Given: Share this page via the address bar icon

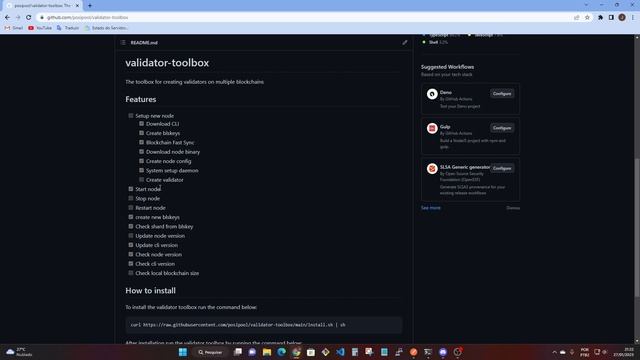Looking at the screenshot, I should [x=576, y=18].
